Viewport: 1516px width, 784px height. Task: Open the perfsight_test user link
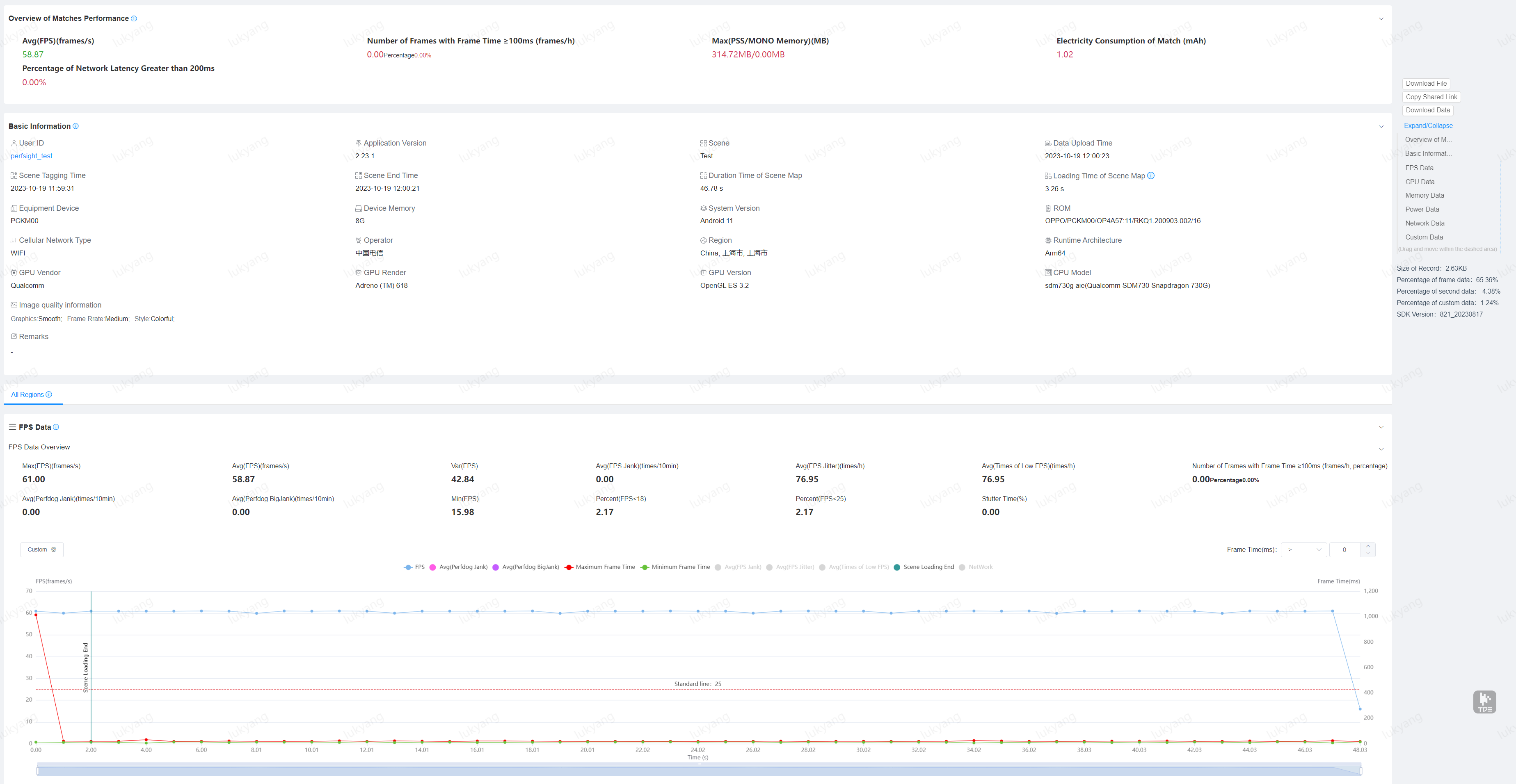31,157
